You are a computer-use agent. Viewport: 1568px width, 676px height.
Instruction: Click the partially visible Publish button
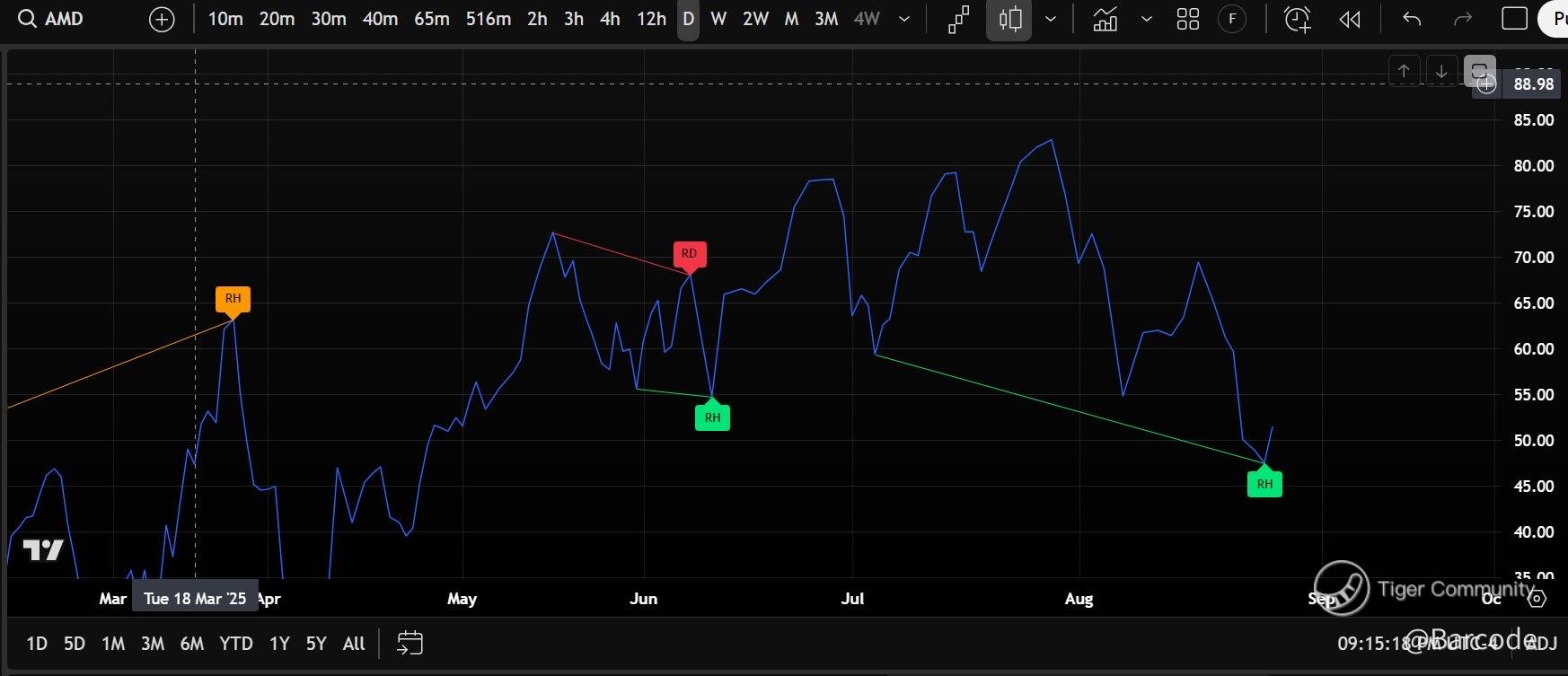click(1555, 19)
